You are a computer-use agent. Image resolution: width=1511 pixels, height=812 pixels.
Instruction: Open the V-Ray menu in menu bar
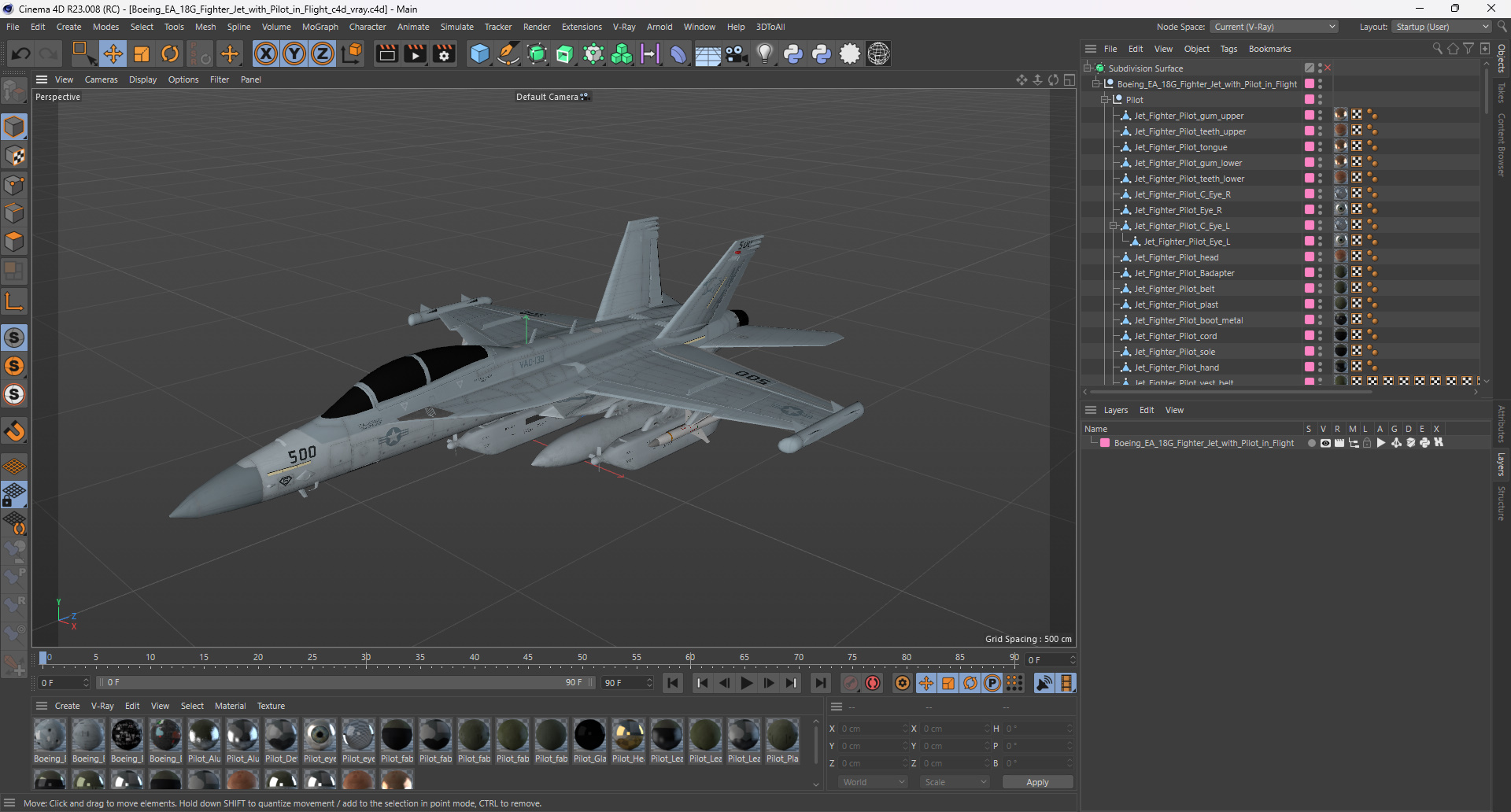[x=624, y=27]
